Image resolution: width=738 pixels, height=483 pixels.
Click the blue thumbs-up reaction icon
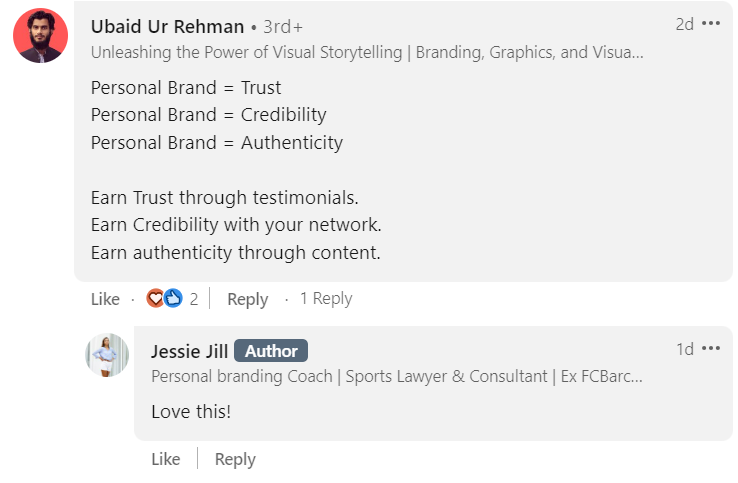click(x=173, y=298)
